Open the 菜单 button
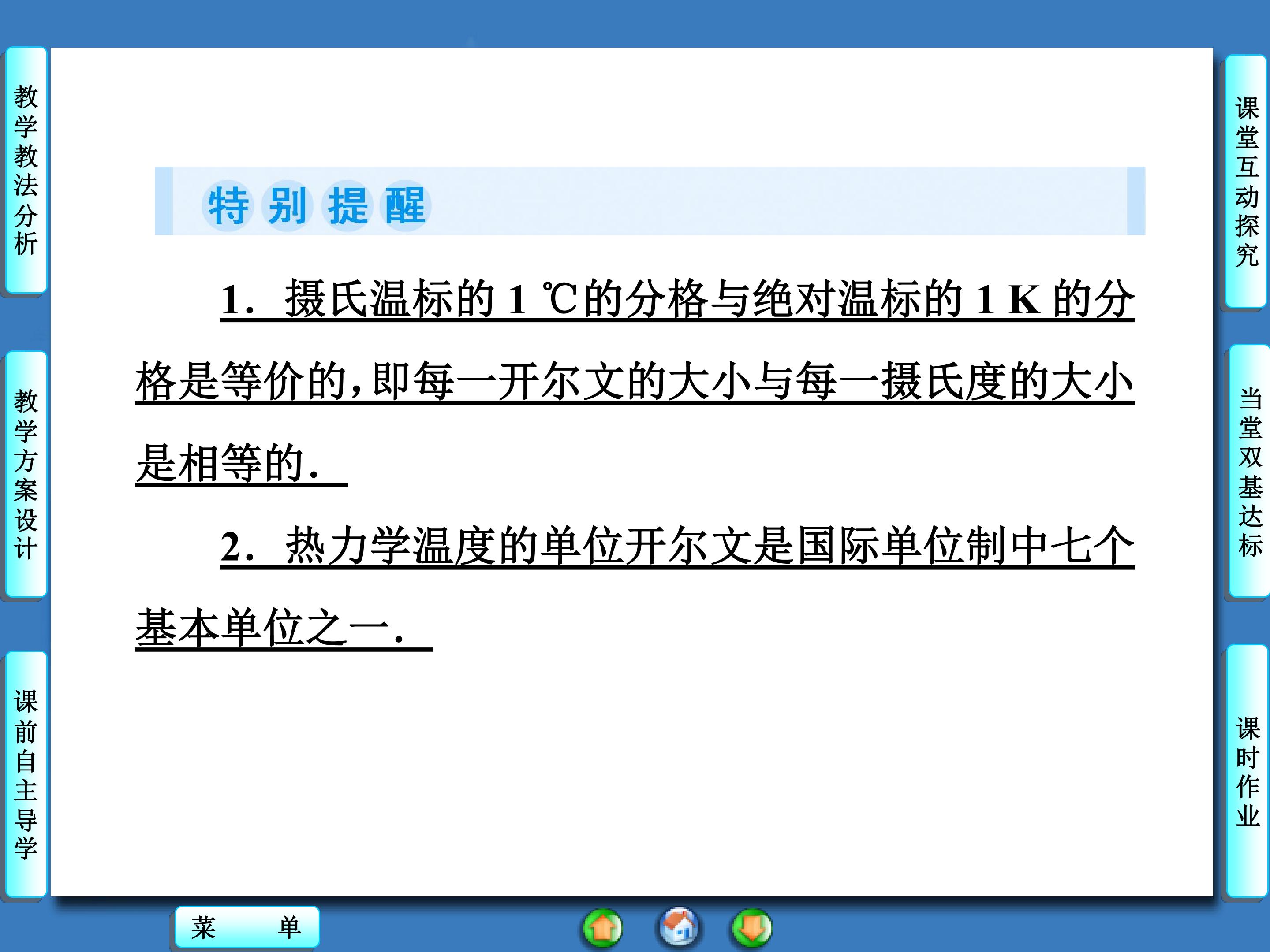 tap(247, 927)
